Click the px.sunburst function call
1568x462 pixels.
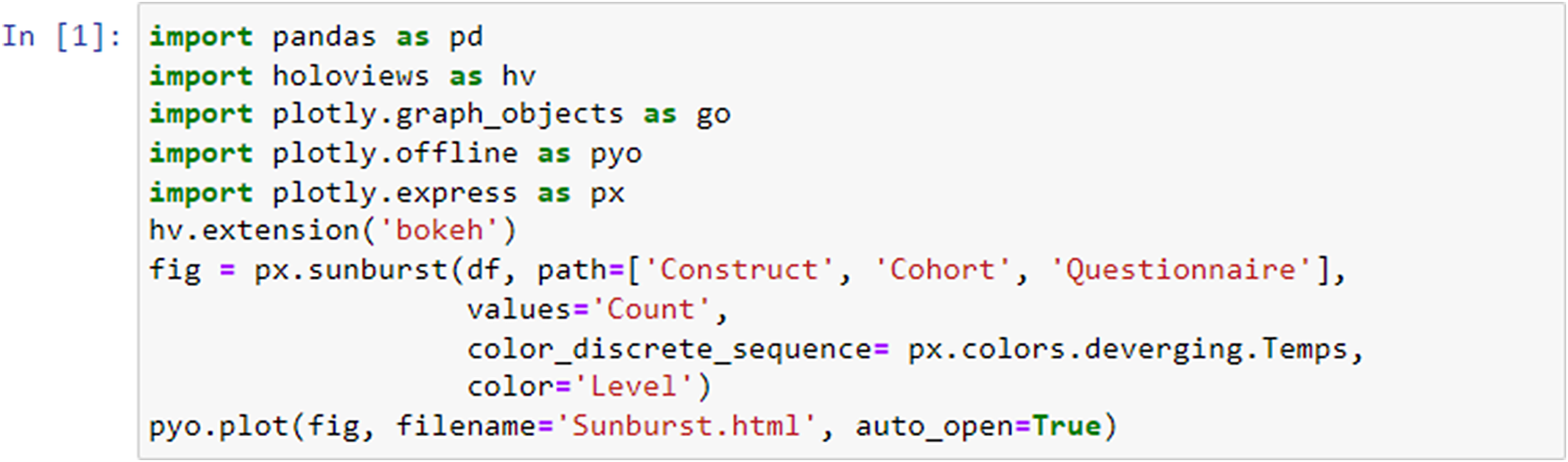[x=350, y=271]
